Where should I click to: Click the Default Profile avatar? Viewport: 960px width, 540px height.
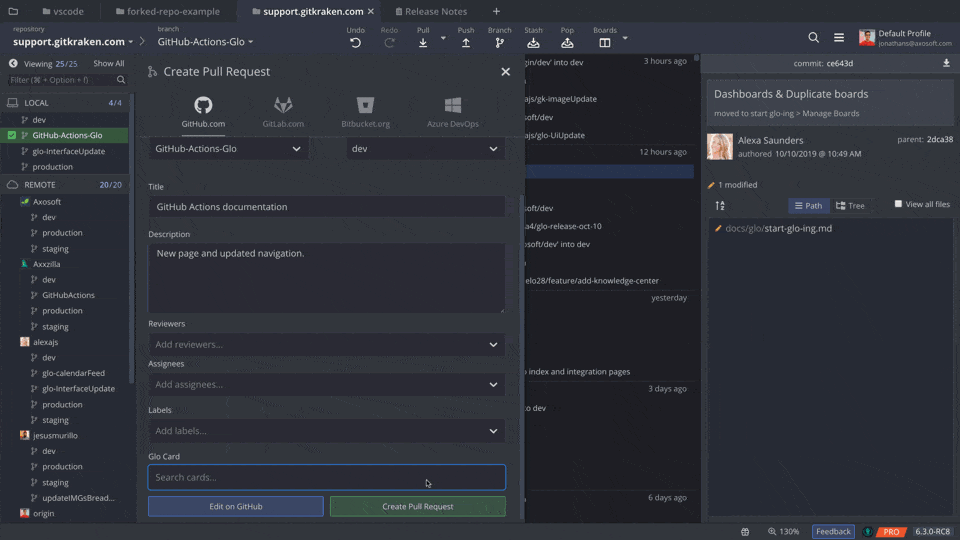click(x=867, y=37)
